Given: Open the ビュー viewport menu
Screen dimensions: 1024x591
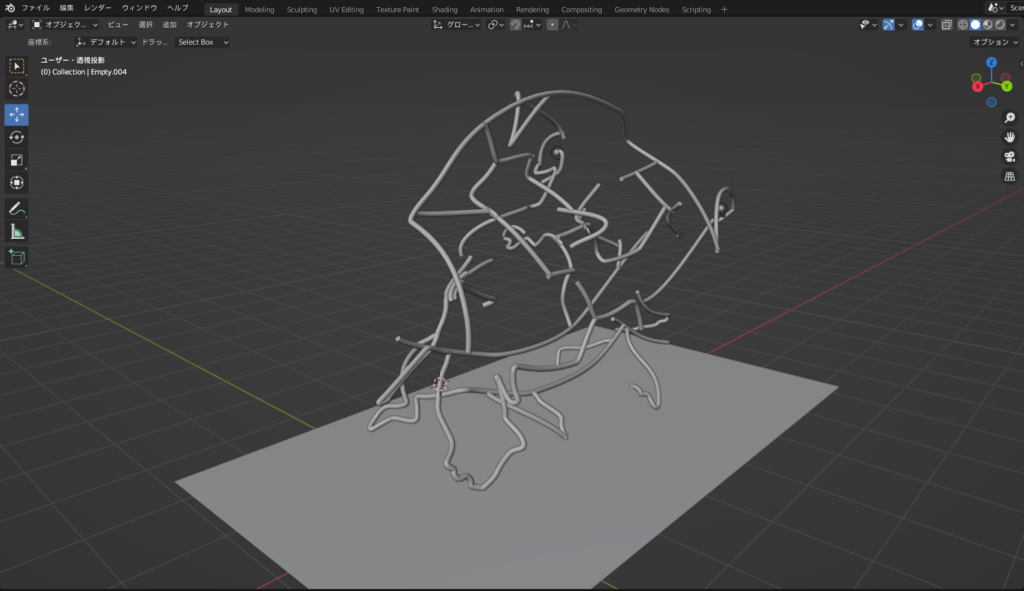Looking at the screenshot, I should pyautogui.click(x=118, y=25).
